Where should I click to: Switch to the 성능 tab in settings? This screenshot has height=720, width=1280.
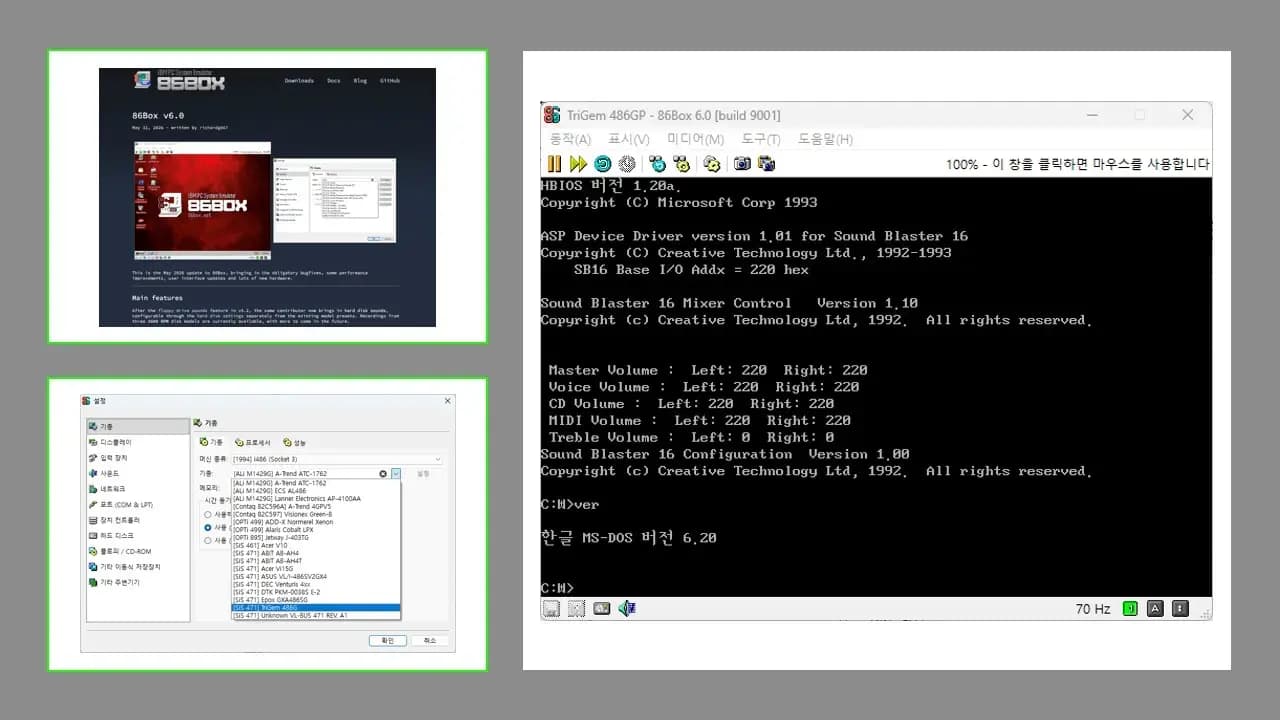(x=295, y=442)
